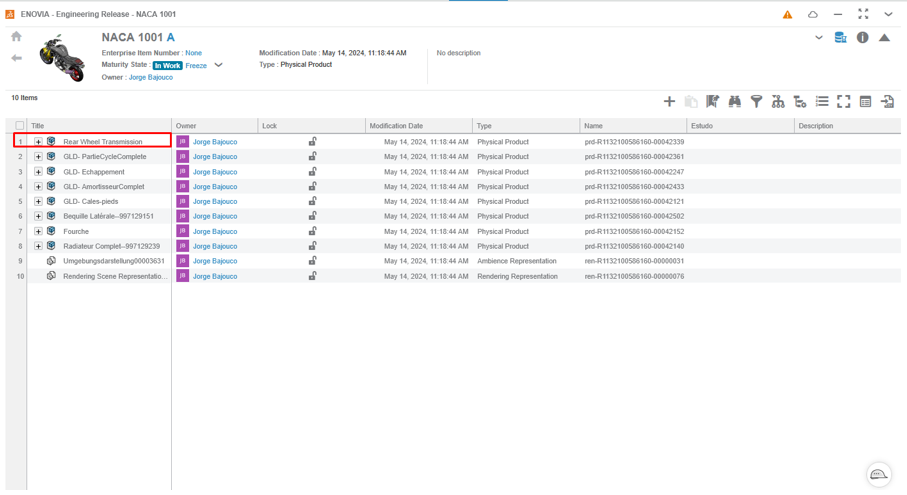Click the export icon in toolbar
This screenshot has height=495, width=907.
(887, 101)
